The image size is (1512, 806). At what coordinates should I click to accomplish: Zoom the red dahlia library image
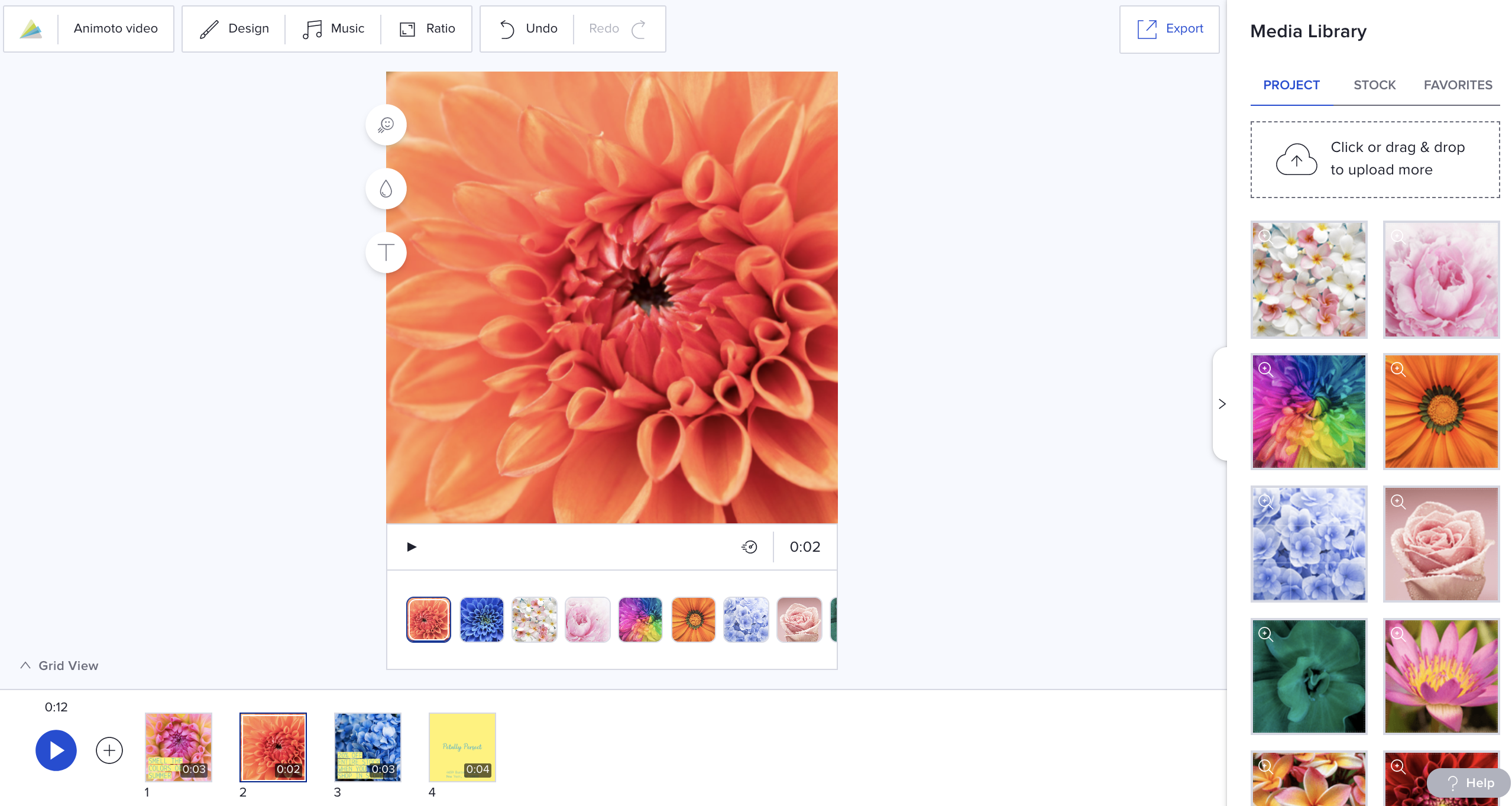pos(1398,767)
